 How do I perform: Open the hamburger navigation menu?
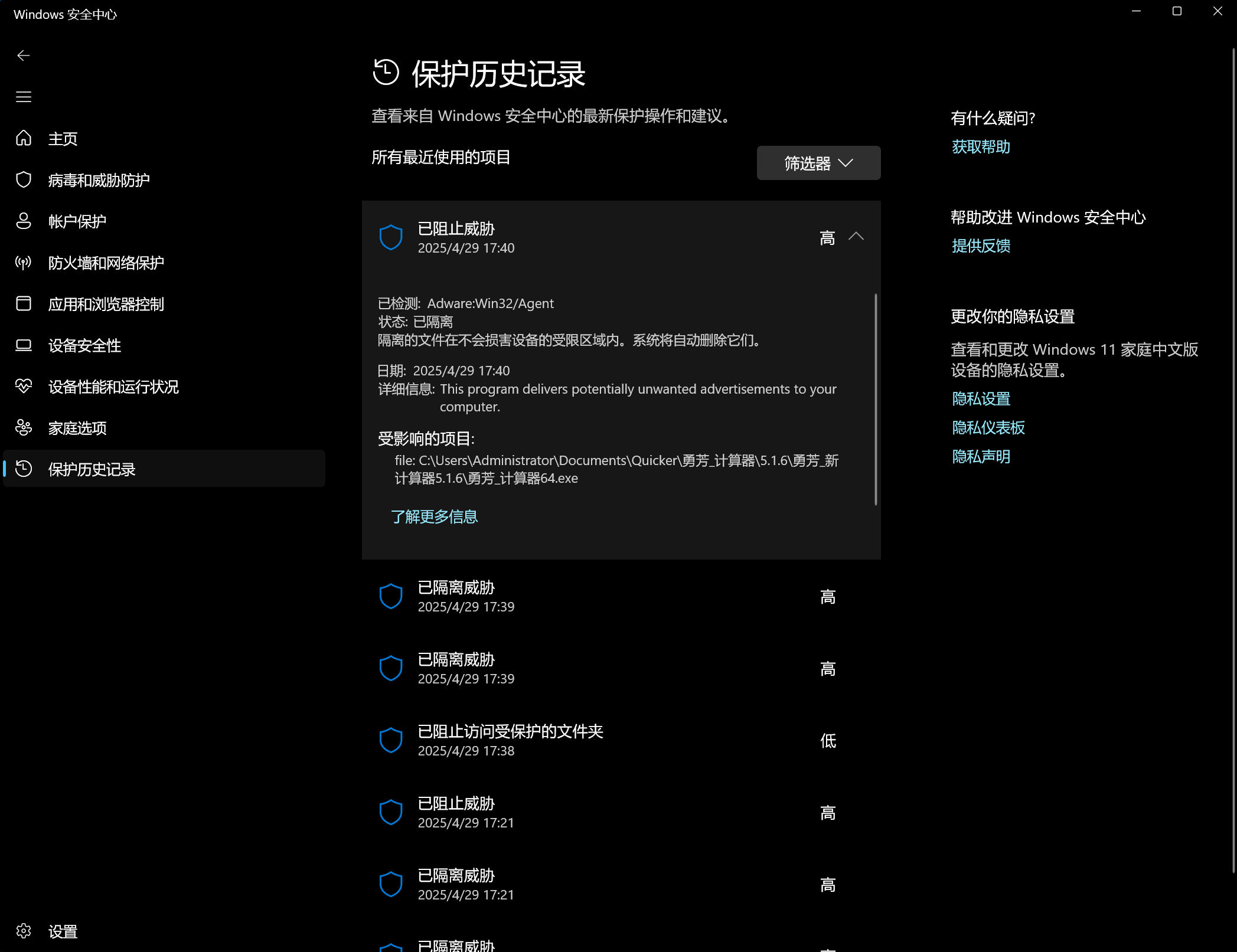click(x=24, y=97)
